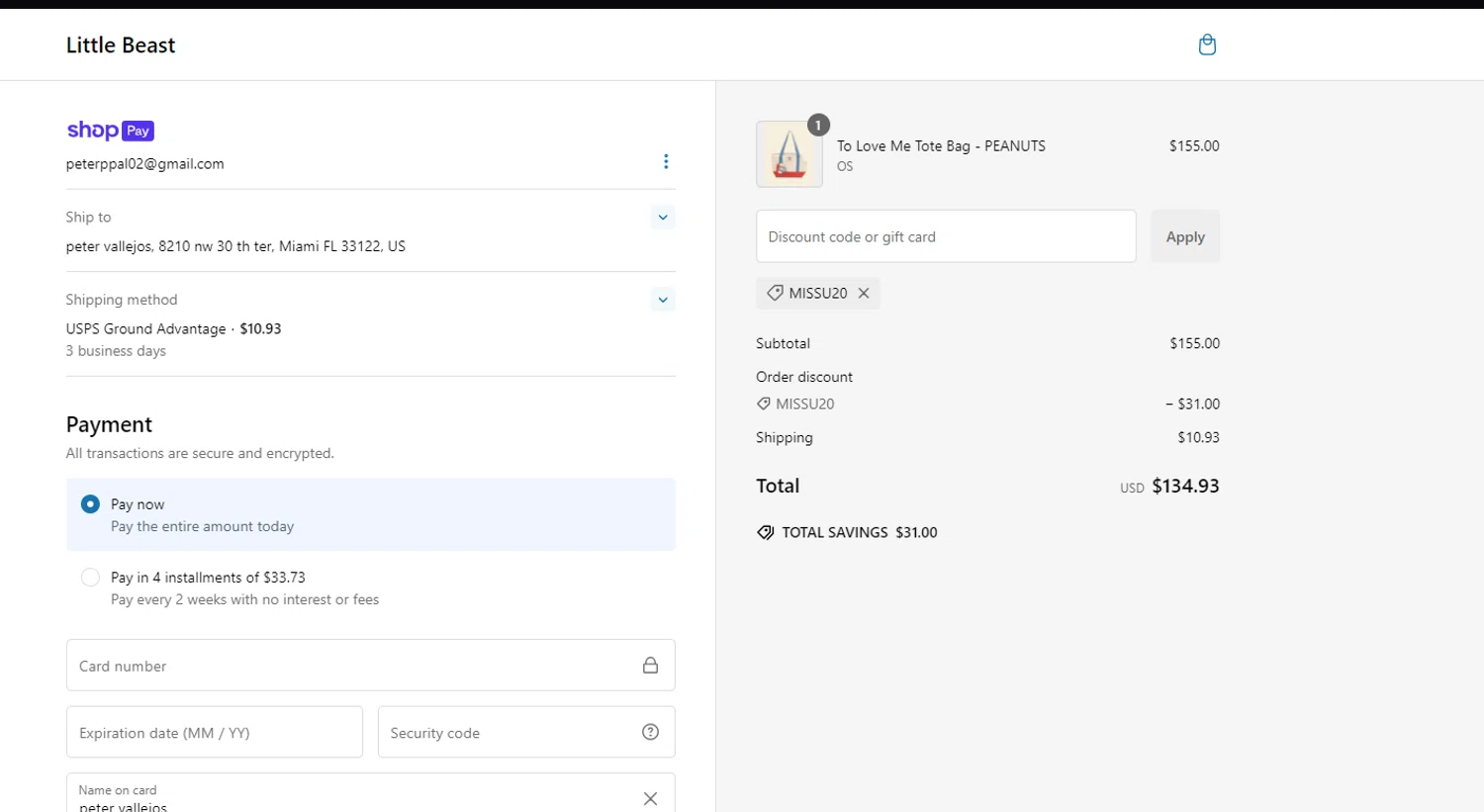
Task: Click the lock icon in Card number field
Action: point(650,666)
